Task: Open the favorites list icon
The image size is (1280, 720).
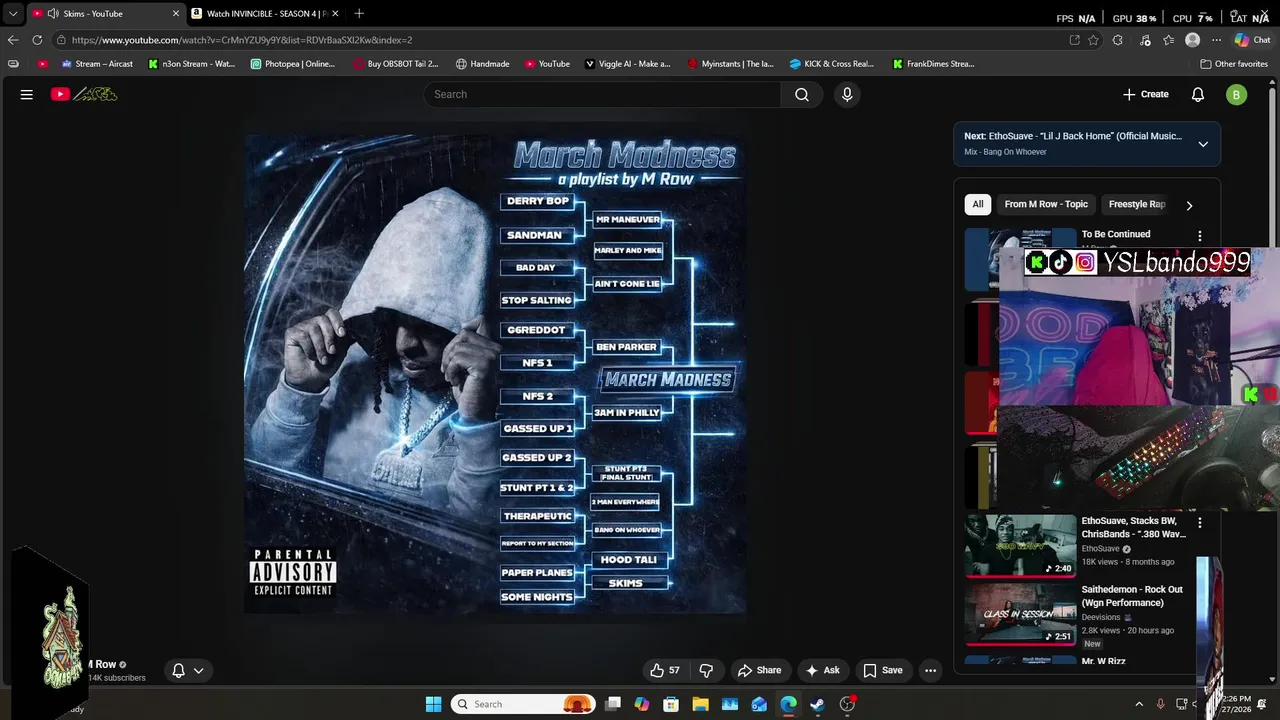Action: 1168,40
